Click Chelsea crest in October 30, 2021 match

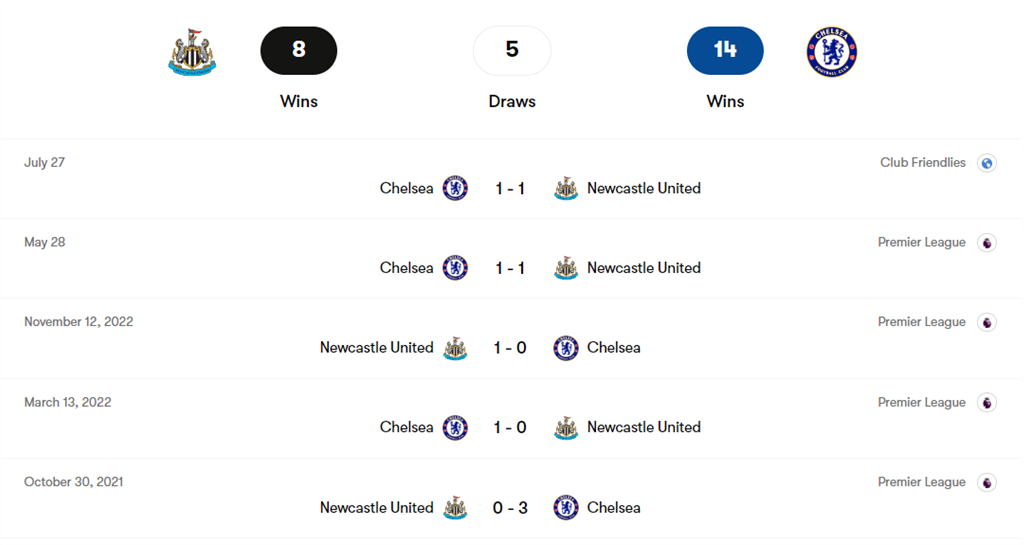(566, 508)
